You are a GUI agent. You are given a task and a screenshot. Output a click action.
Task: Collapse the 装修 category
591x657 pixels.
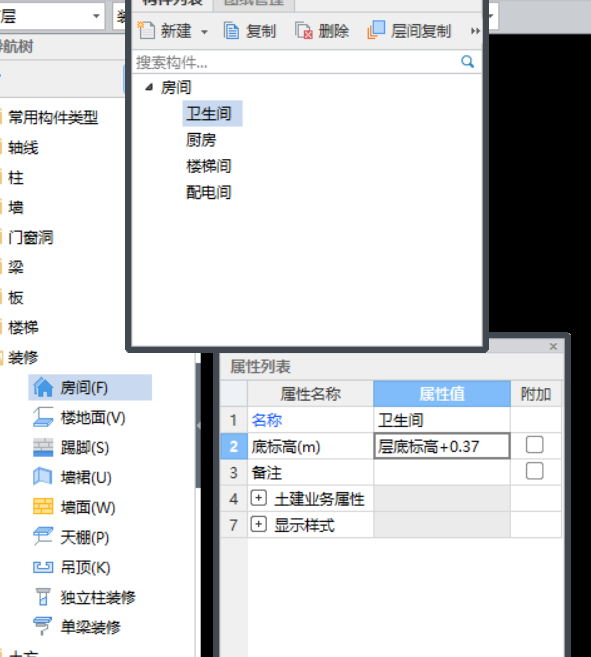(23, 357)
